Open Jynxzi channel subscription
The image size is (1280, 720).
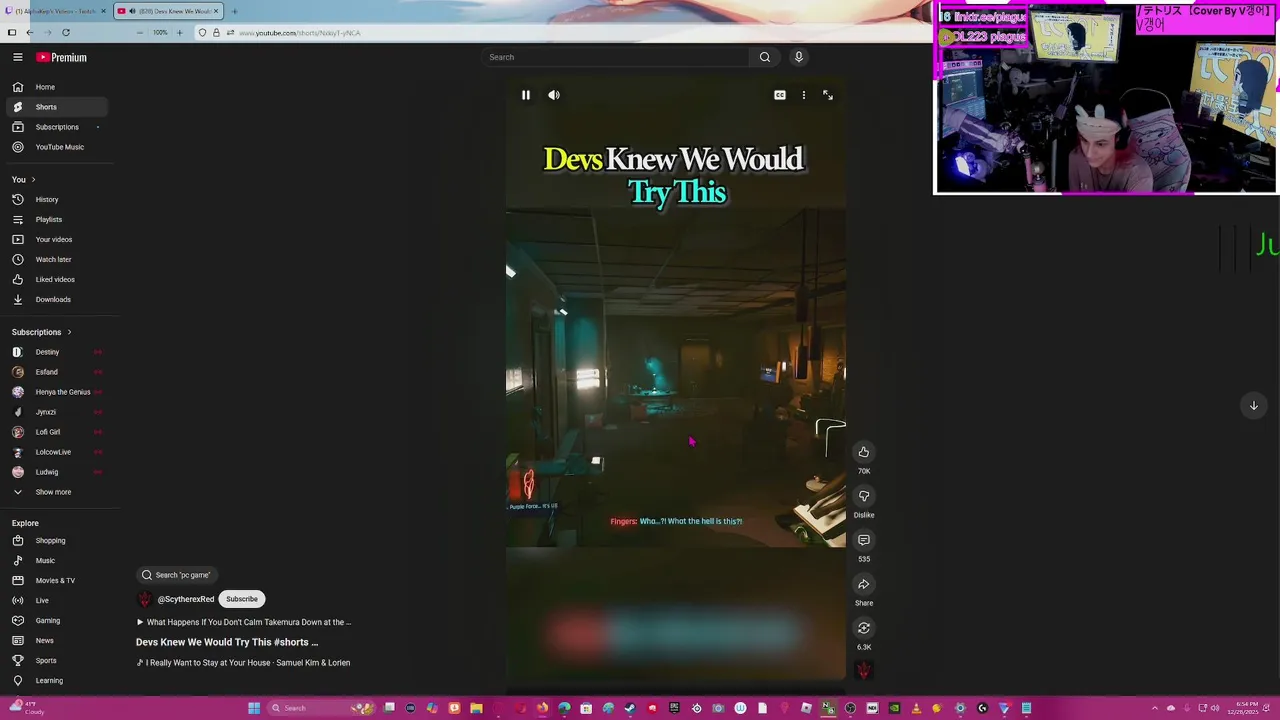pyautogui.click(x=59, y=412)
